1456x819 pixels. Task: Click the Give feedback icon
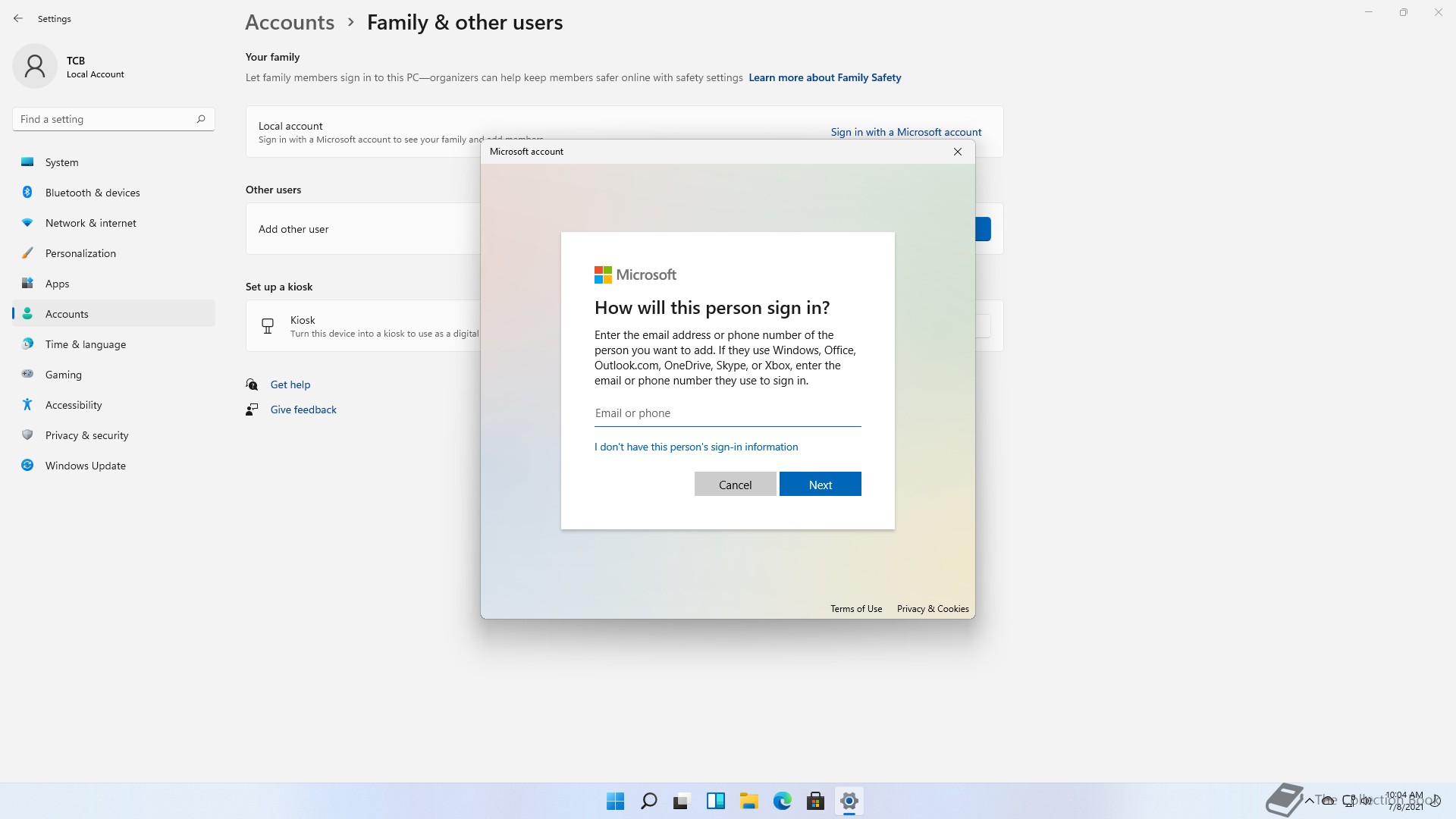(252, 409)
